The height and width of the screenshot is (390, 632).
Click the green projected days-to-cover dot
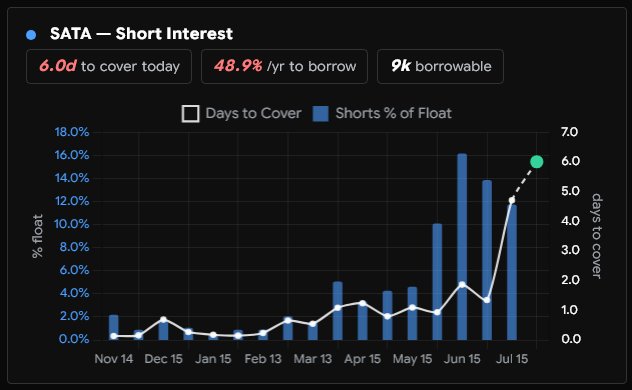point(536,162)
